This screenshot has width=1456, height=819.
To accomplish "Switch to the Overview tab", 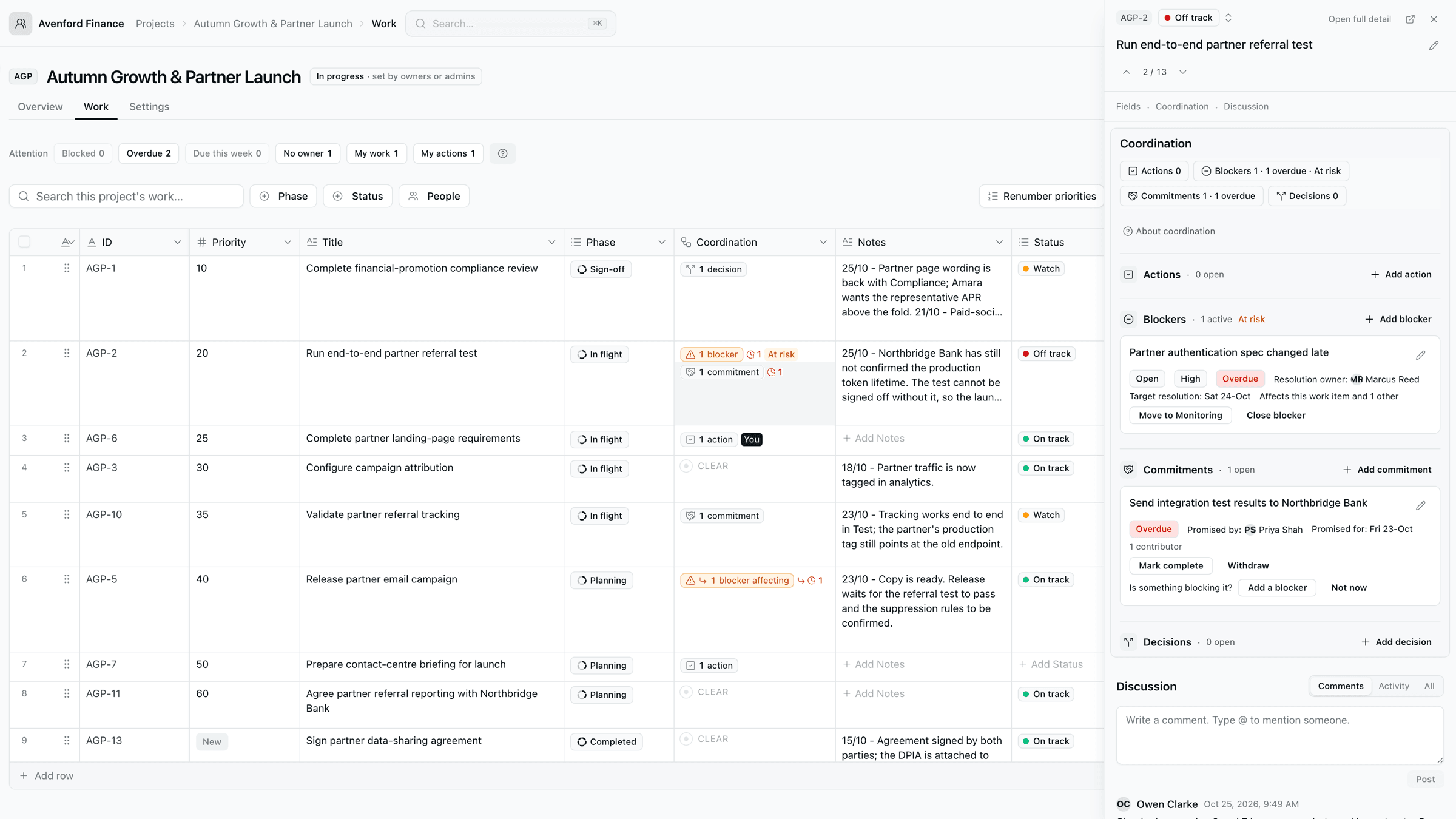I will point(40,107).
